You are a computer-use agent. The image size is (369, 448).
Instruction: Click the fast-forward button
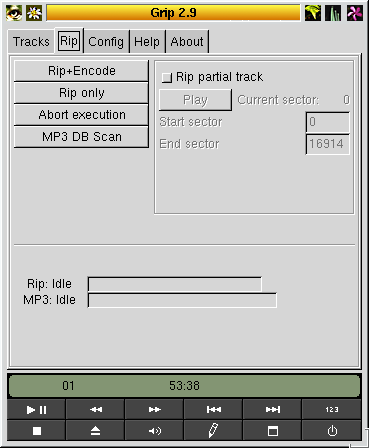click(x=154, y=409)
